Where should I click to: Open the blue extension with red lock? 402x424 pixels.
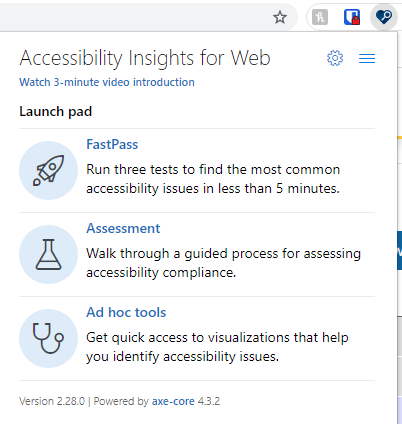coord(352,17)
